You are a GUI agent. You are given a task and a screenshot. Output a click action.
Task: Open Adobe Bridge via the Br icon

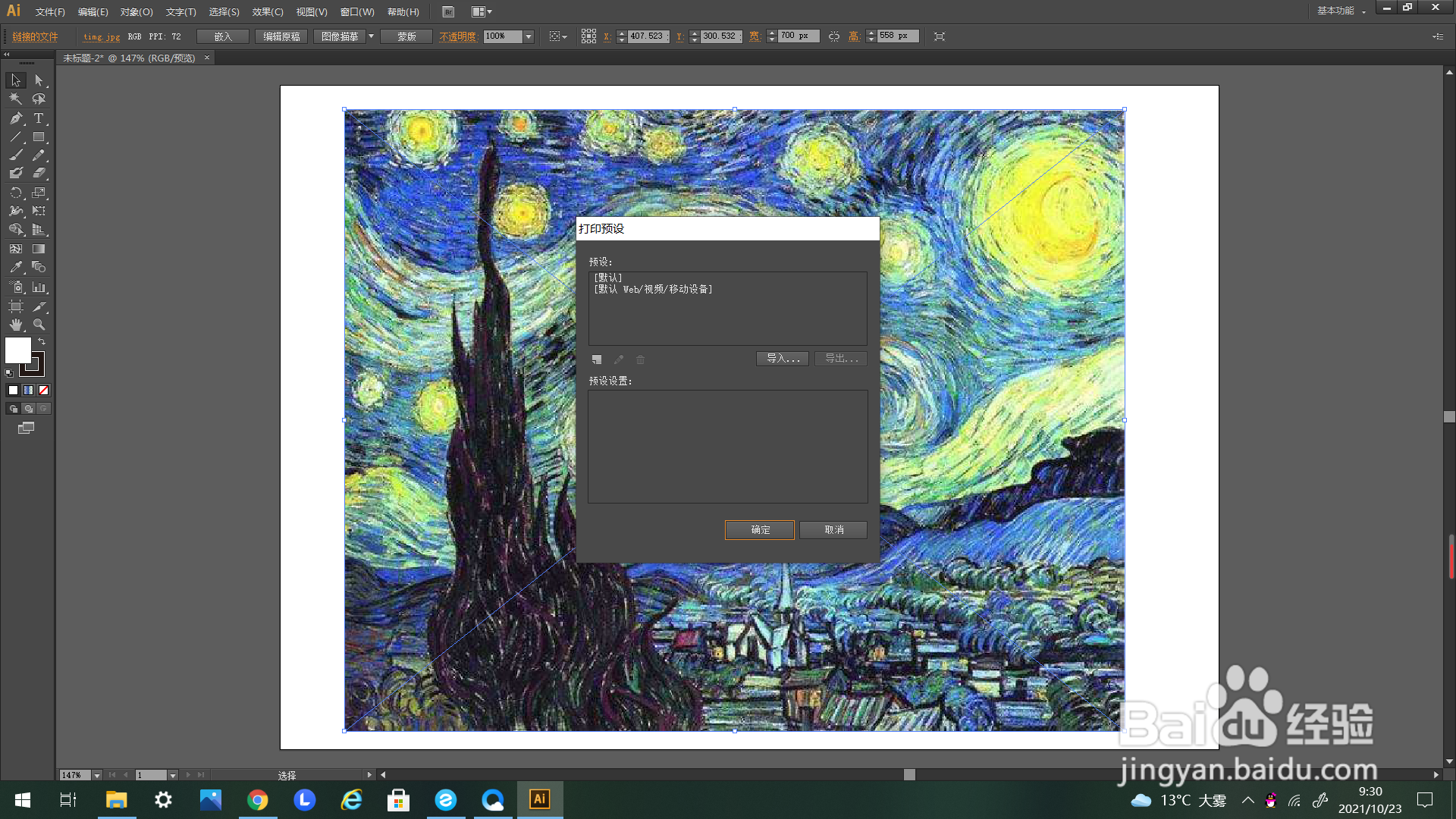pos(448,11)
